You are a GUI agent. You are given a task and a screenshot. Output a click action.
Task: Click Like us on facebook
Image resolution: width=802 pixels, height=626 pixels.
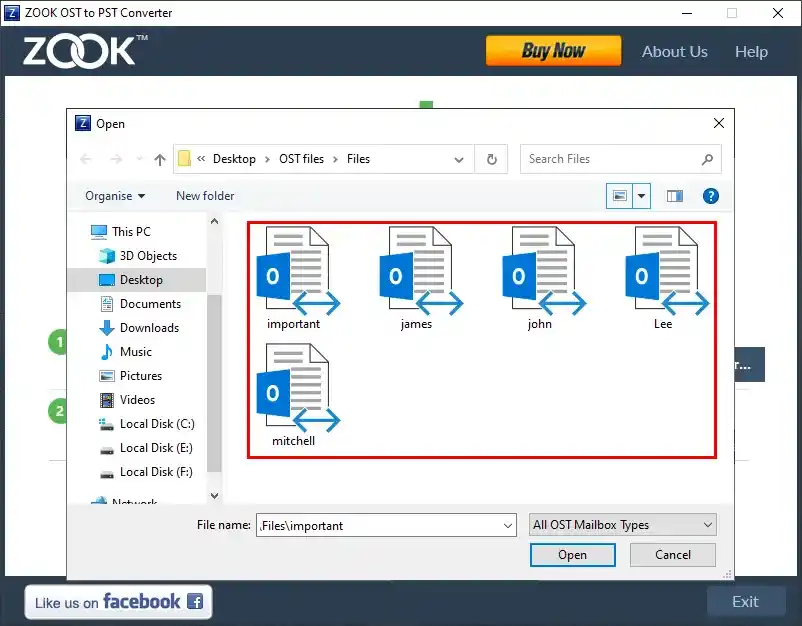point(118,602)
